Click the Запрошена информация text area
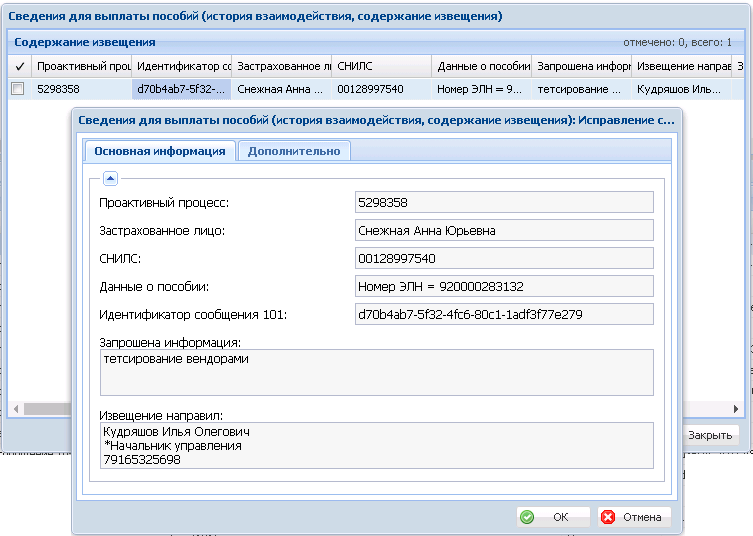Image resolution: width=753 pixels, height=536 pixels. tap(376, 373)
